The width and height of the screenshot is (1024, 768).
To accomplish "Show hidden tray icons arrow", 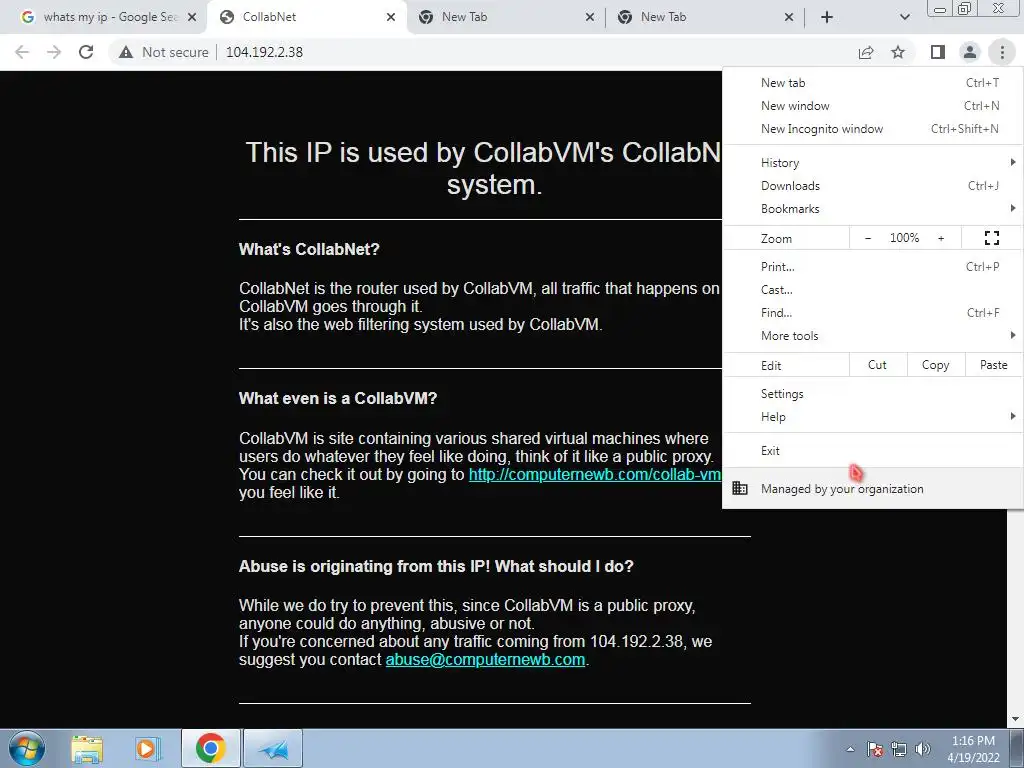I will tap(850, 749).
